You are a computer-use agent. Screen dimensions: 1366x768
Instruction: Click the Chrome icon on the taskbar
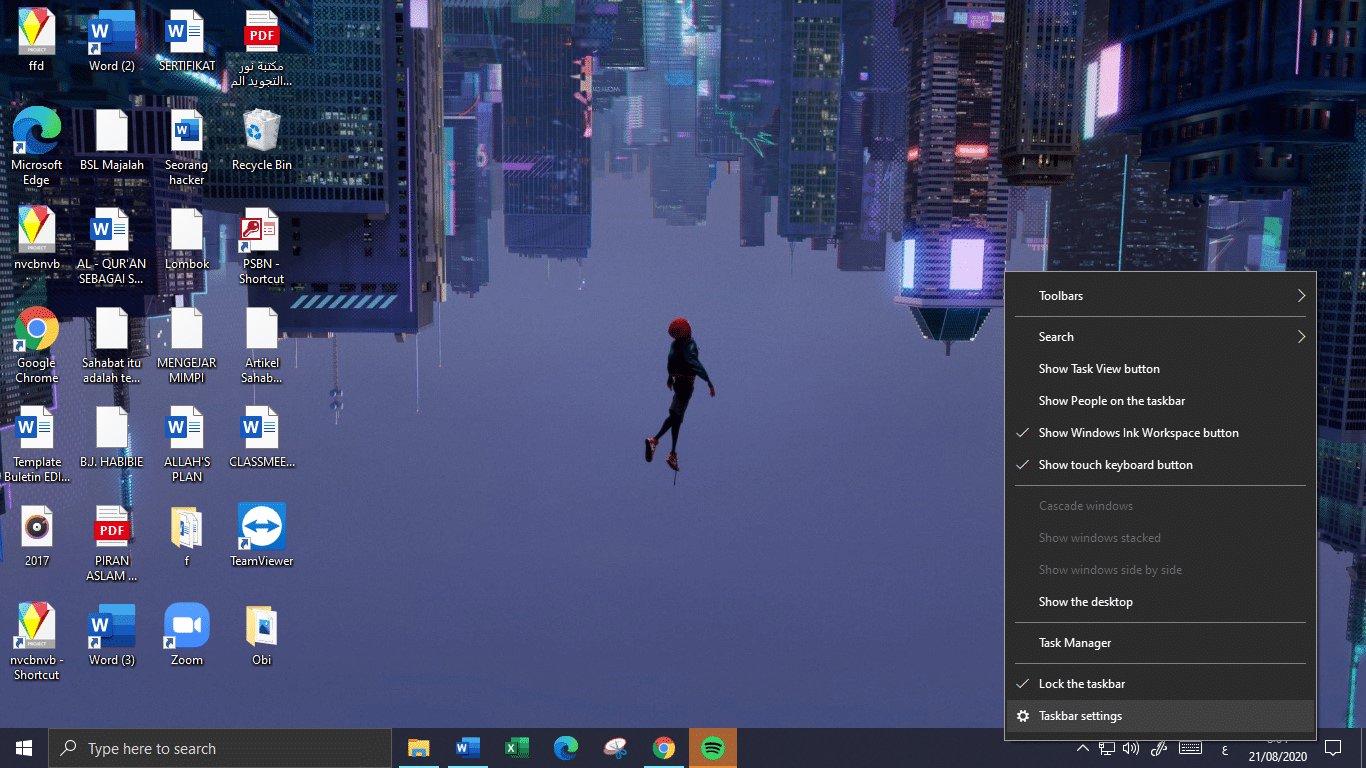click(664, 748)
